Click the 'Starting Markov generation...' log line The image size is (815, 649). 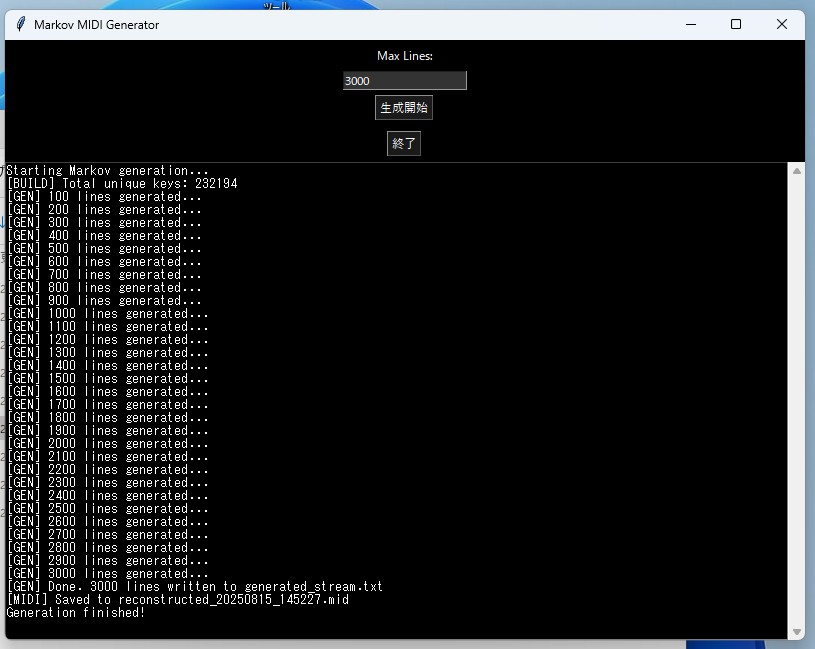click(x=108, y=170)
